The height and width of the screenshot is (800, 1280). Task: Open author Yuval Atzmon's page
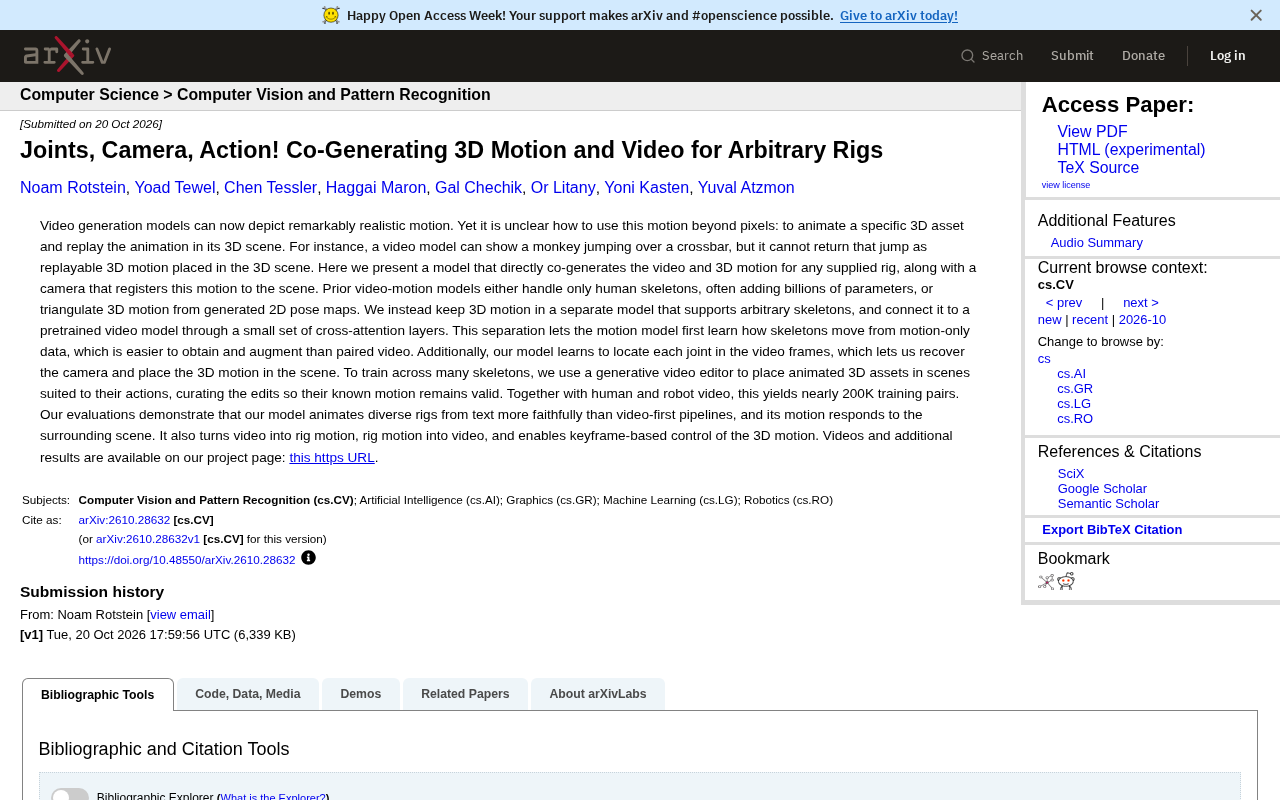tap(746, 188)
